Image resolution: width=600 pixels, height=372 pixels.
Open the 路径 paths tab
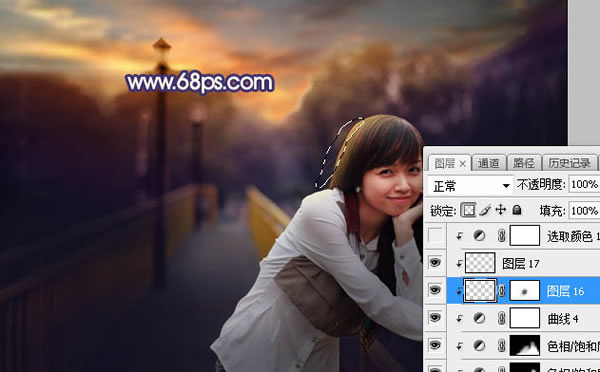pyautogui.click(x=524, y=163)
